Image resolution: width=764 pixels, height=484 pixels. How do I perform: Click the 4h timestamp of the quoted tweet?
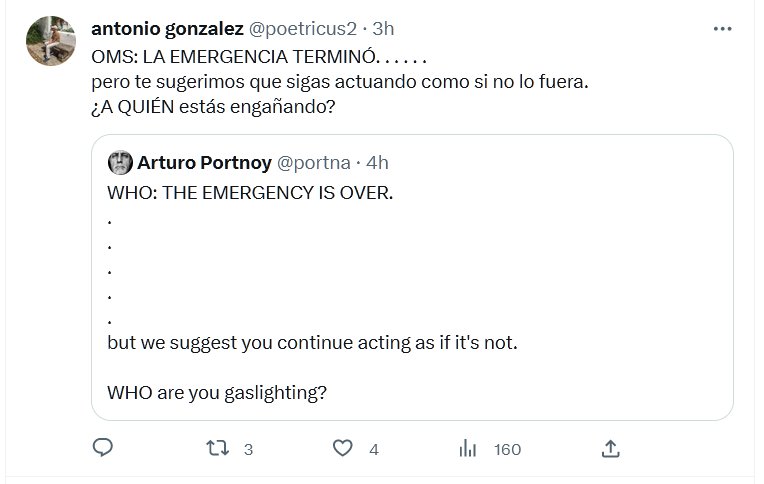(x=377, y=162)
